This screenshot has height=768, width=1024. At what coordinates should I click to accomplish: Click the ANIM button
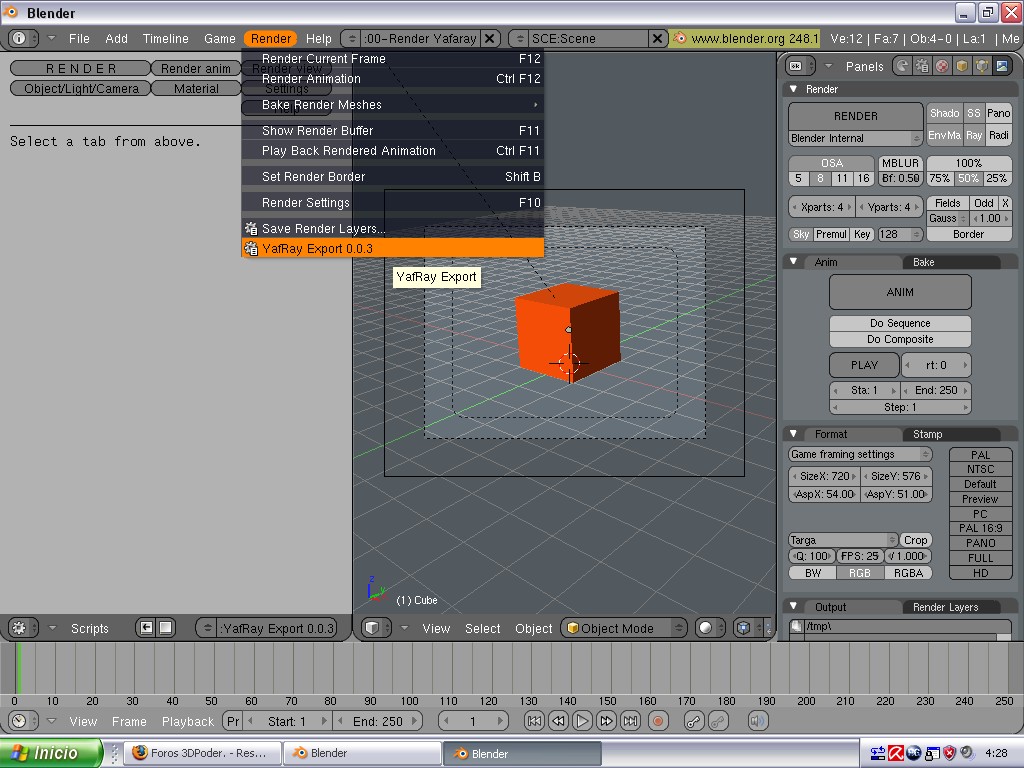coord(900,292)
